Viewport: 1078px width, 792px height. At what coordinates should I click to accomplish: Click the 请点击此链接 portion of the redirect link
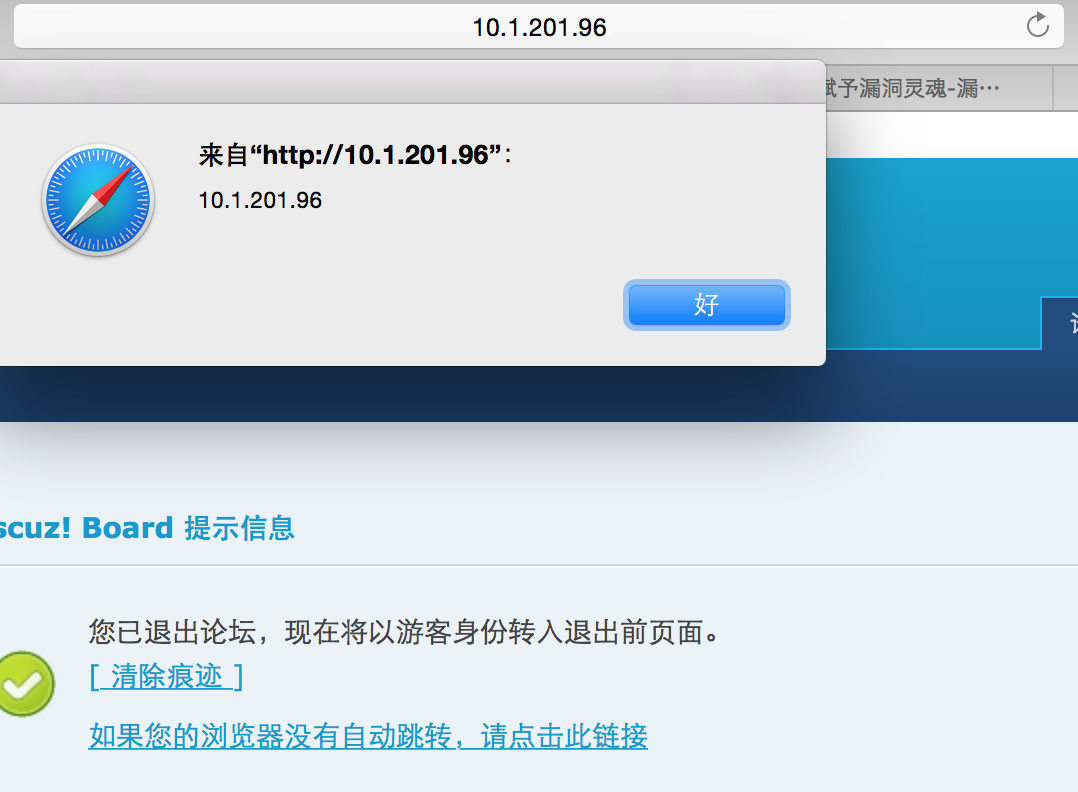[564, 736]
